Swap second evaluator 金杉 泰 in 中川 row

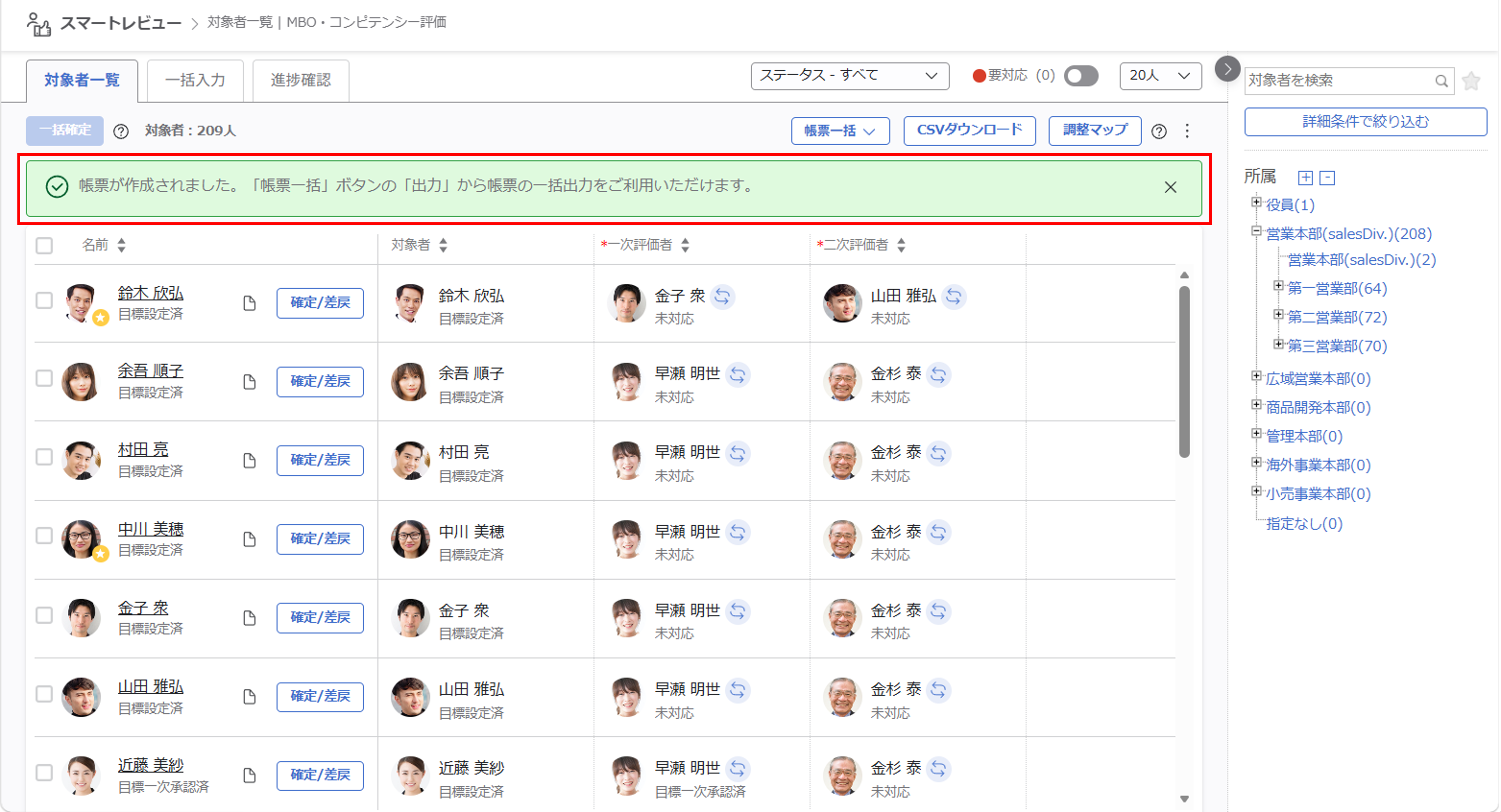(938, 532)
